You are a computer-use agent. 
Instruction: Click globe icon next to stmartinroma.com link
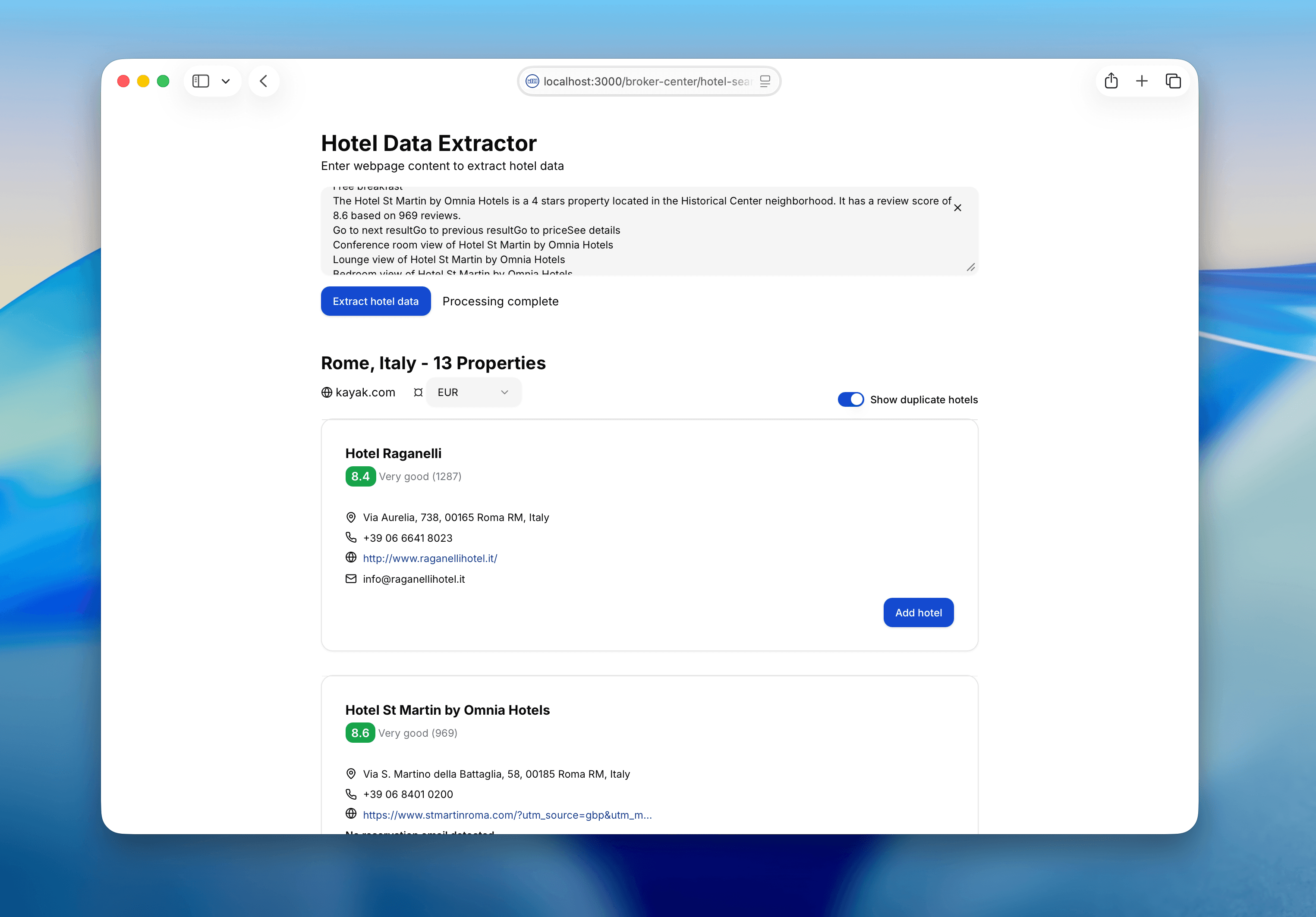tap(351, 814)
